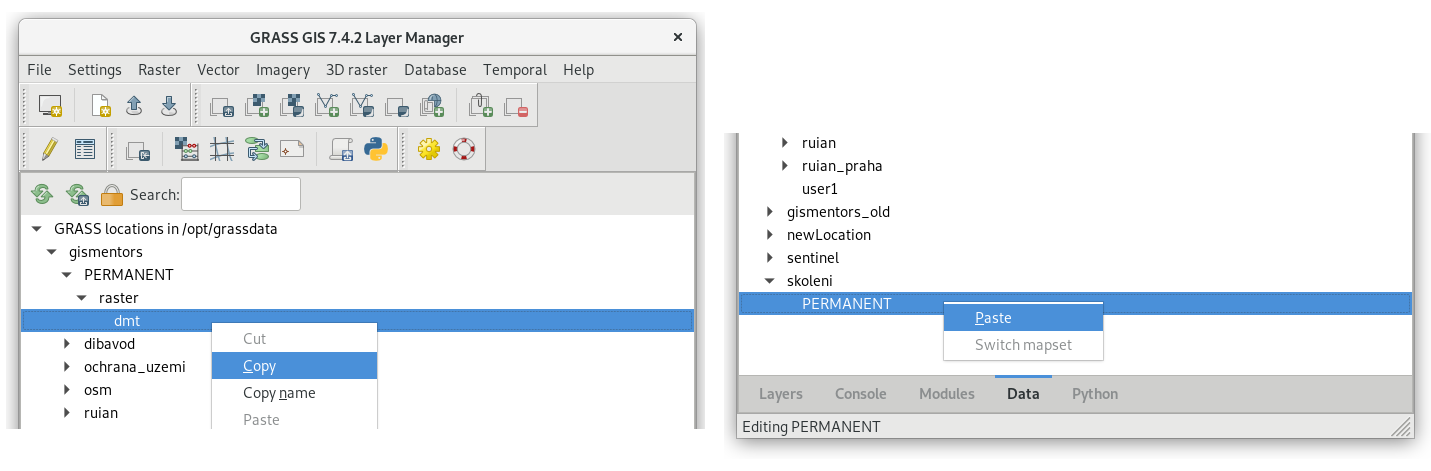Image resolution: width=1431 pixels, height=471 pixels.
Task: Switch to the Console tab
Action: 861,394
